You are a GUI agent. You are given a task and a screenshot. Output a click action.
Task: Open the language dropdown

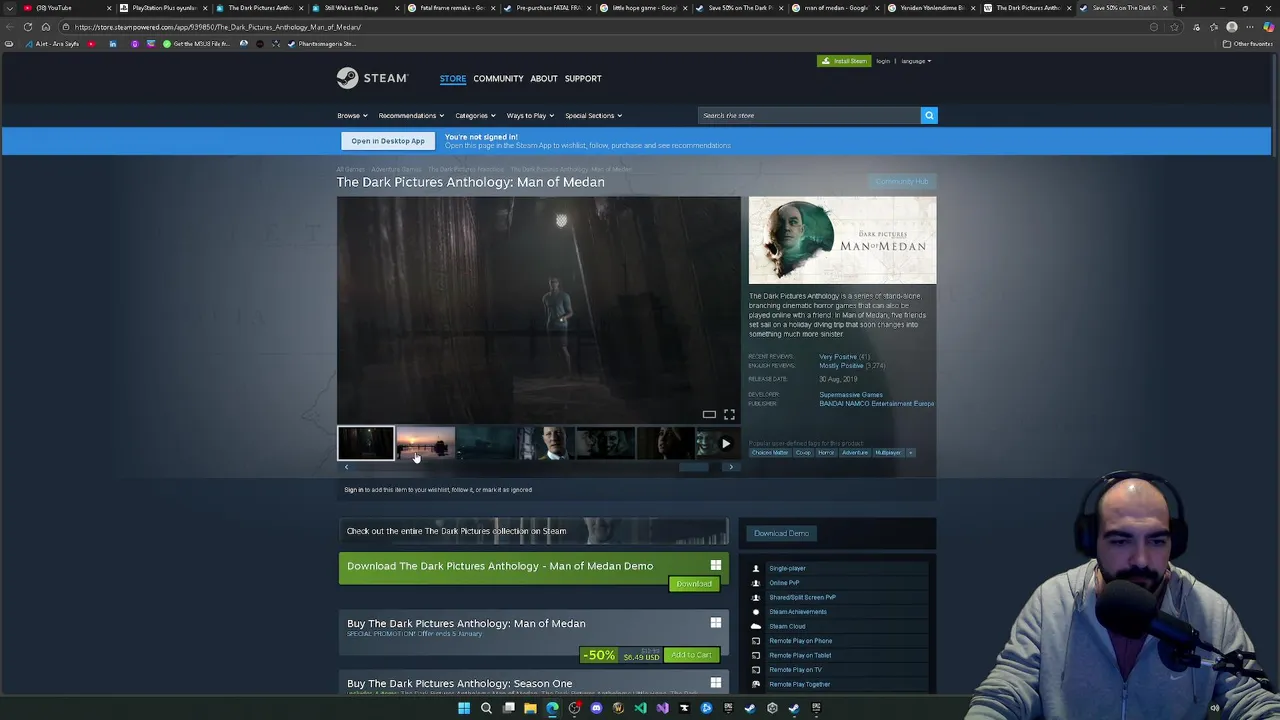point(916,61)
